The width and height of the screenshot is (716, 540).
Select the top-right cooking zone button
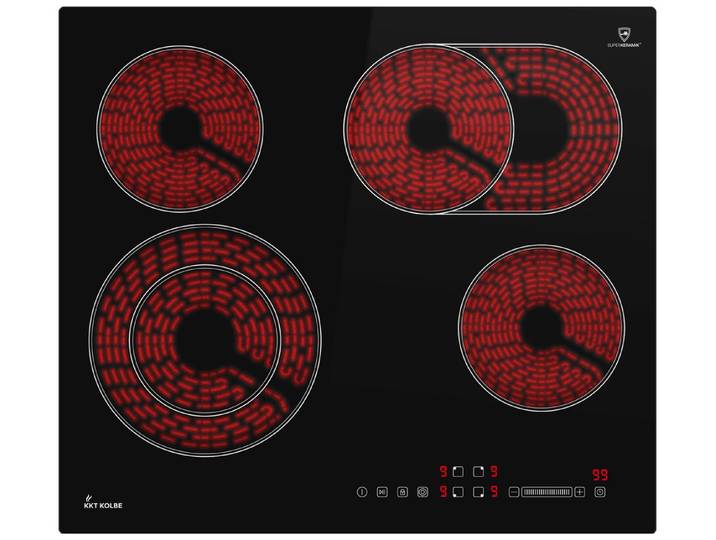pyautogui.click(x=478, y=472)
